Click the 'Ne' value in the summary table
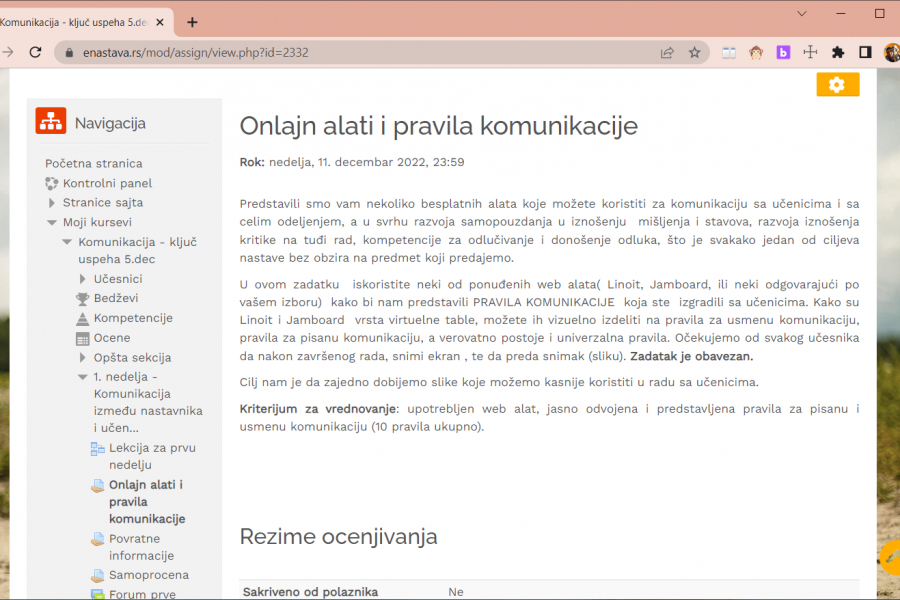Image resolution: width=900 pixels, height=600 pixels. 456,592
